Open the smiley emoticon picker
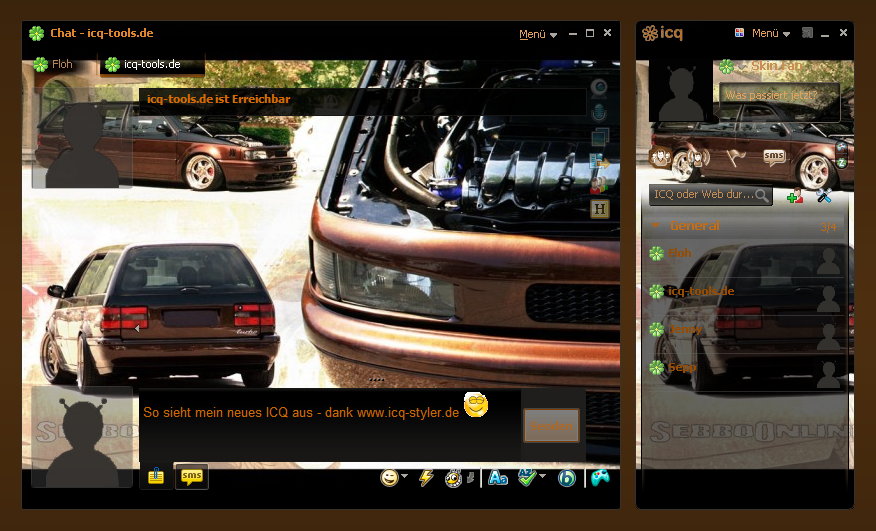The width and height of the screenshot is (876, 531). pyautogui.click(x=389, y=477)
